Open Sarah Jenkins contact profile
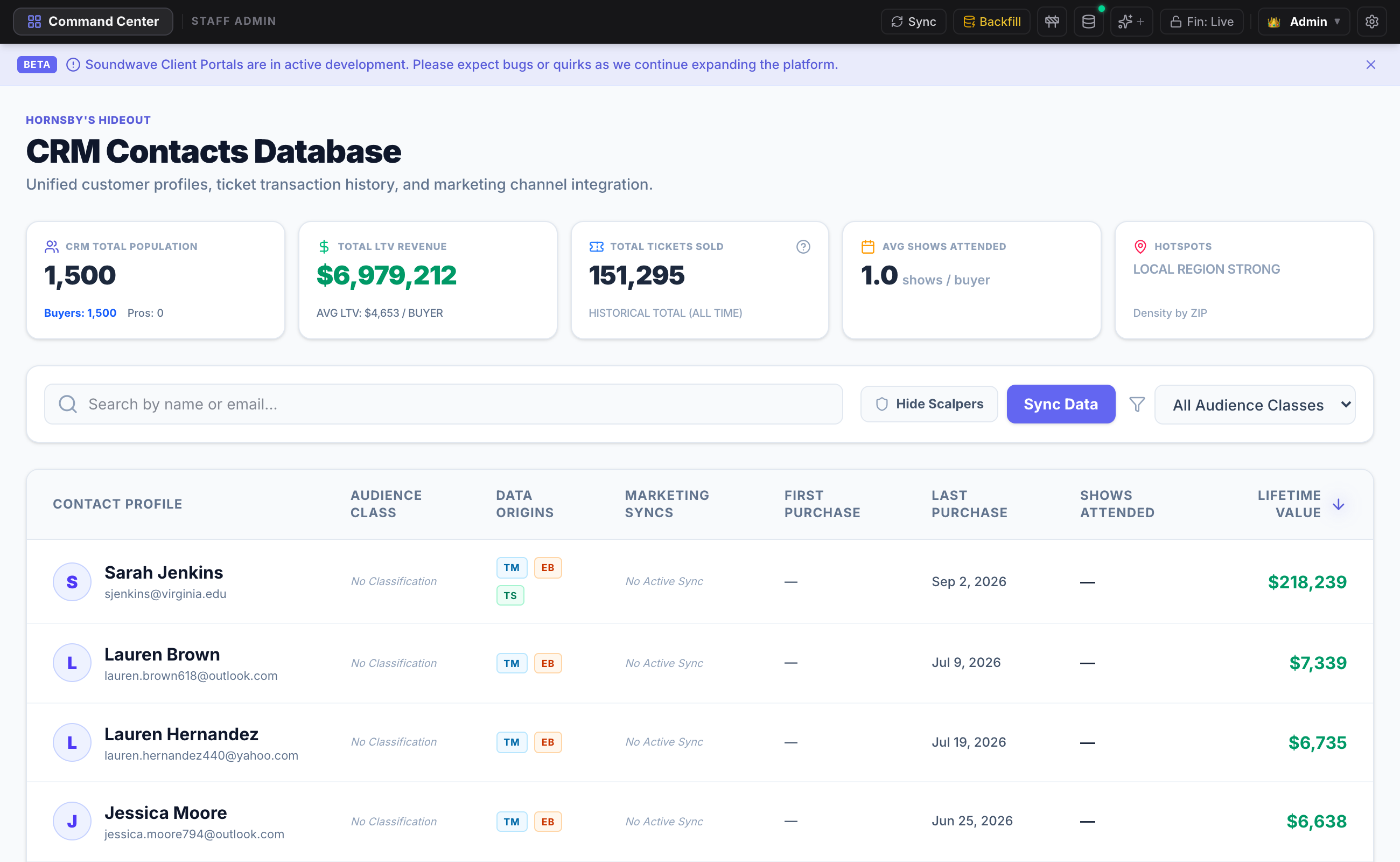Screen dimensions: 1400x862 click(x=164, y=572)
